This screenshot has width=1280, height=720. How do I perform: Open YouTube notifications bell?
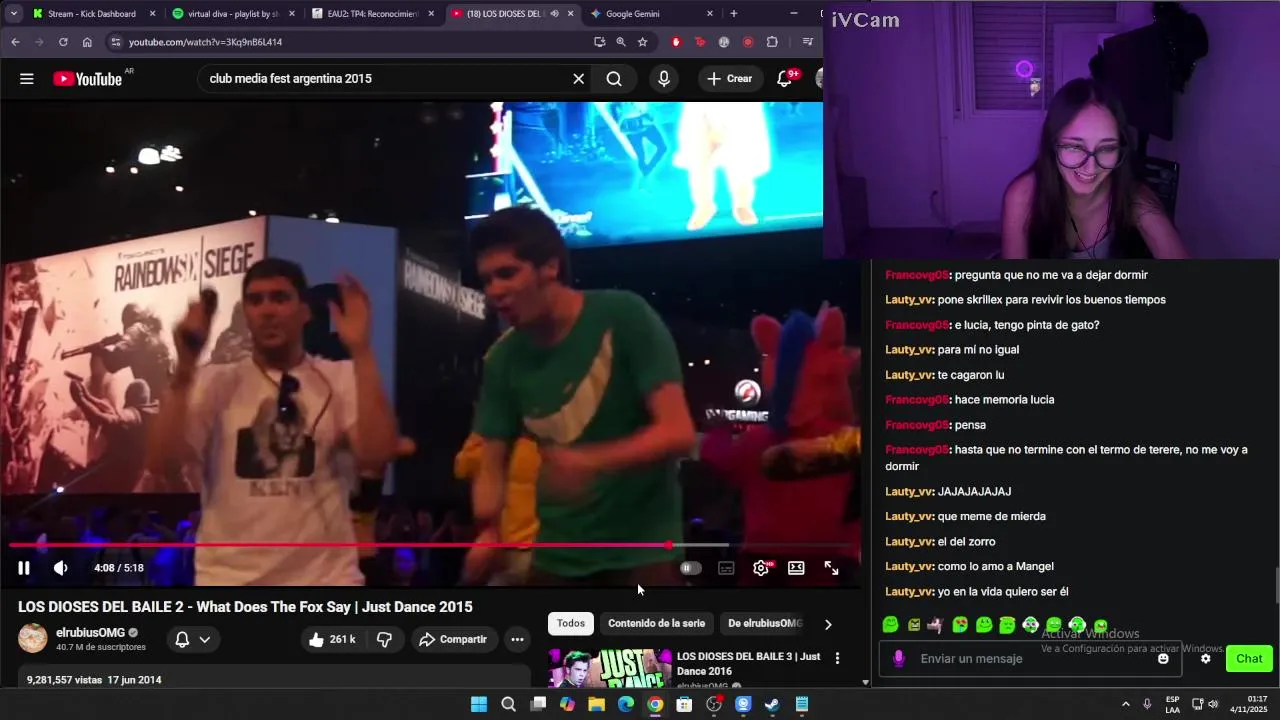[x=785, y=79]
